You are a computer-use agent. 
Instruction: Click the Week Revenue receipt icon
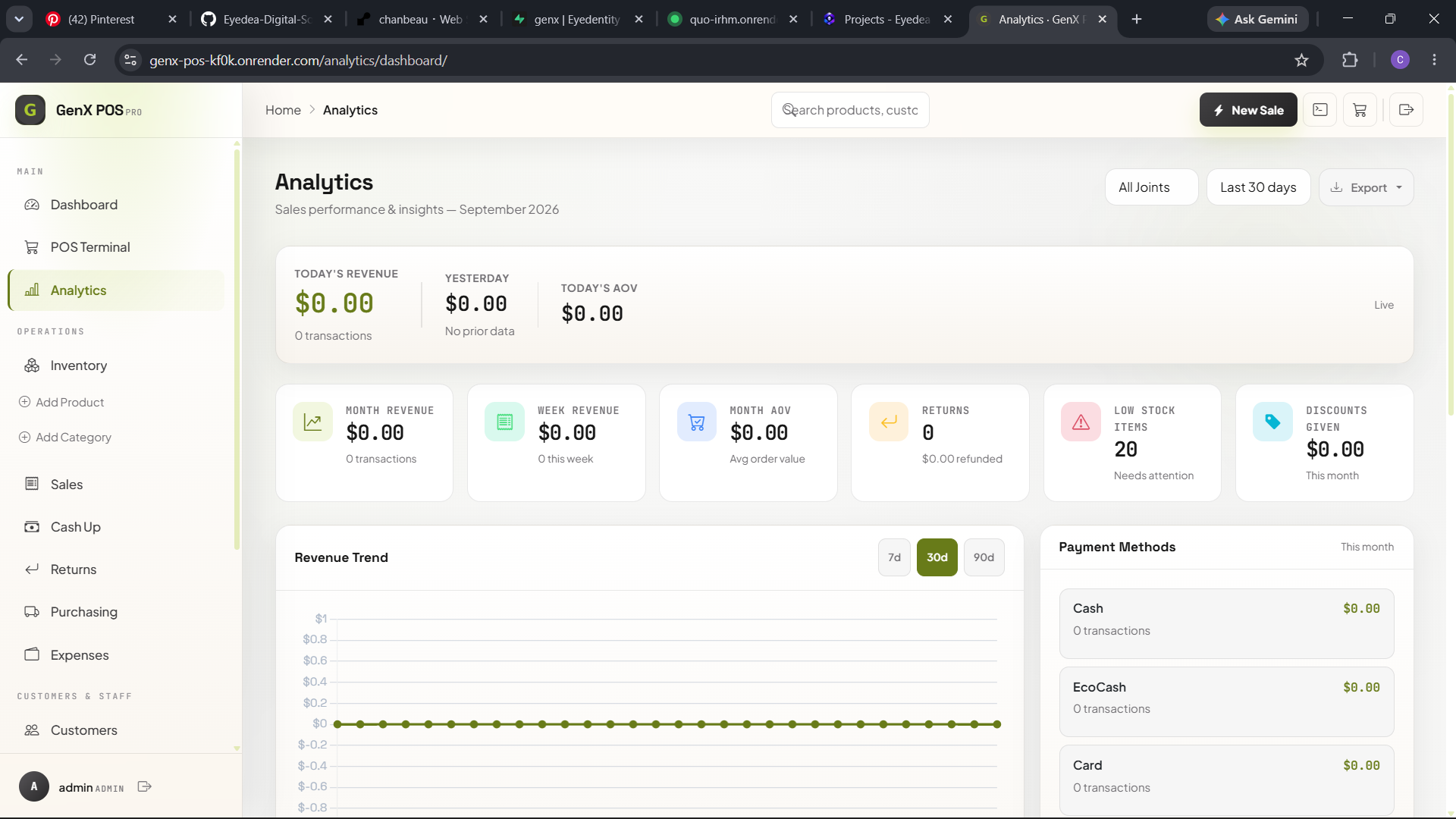coord(504,422)
